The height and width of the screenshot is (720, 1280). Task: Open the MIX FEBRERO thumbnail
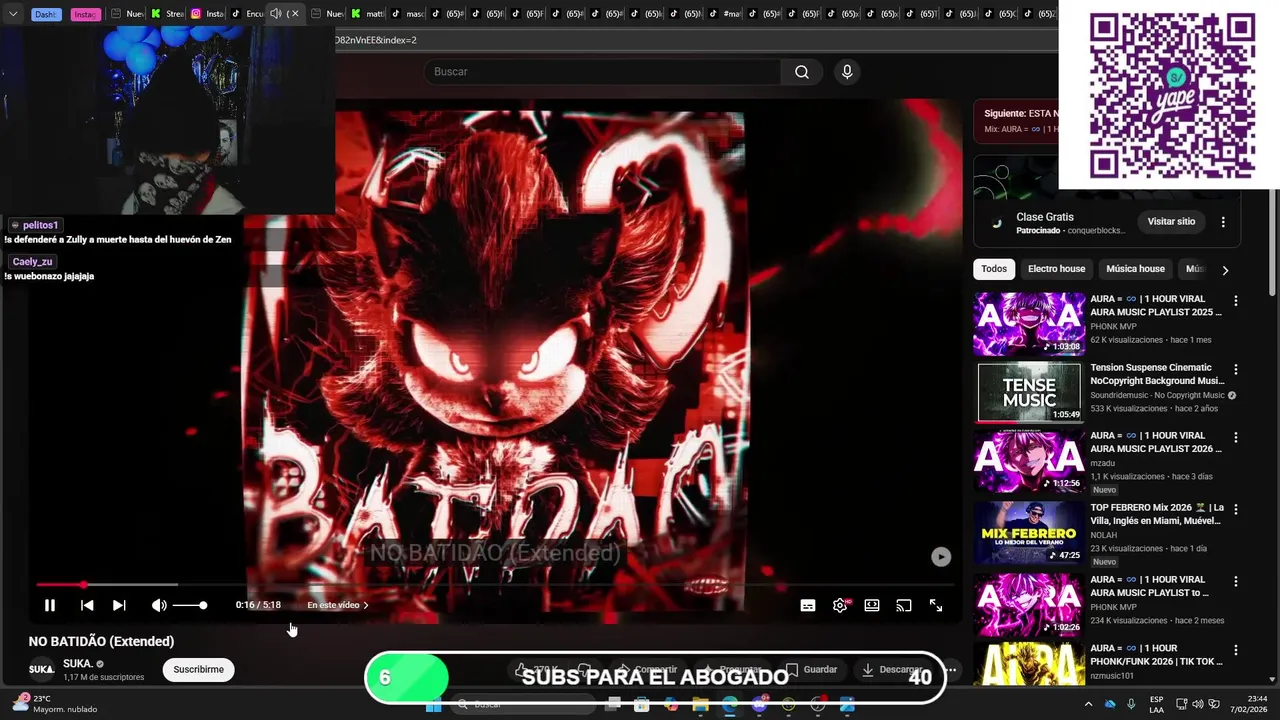tap(1029, 532)
